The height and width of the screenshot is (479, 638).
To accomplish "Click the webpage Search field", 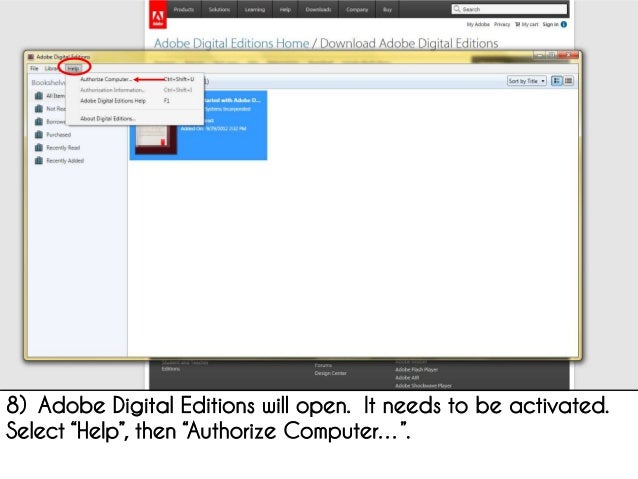I will (509, 9).
